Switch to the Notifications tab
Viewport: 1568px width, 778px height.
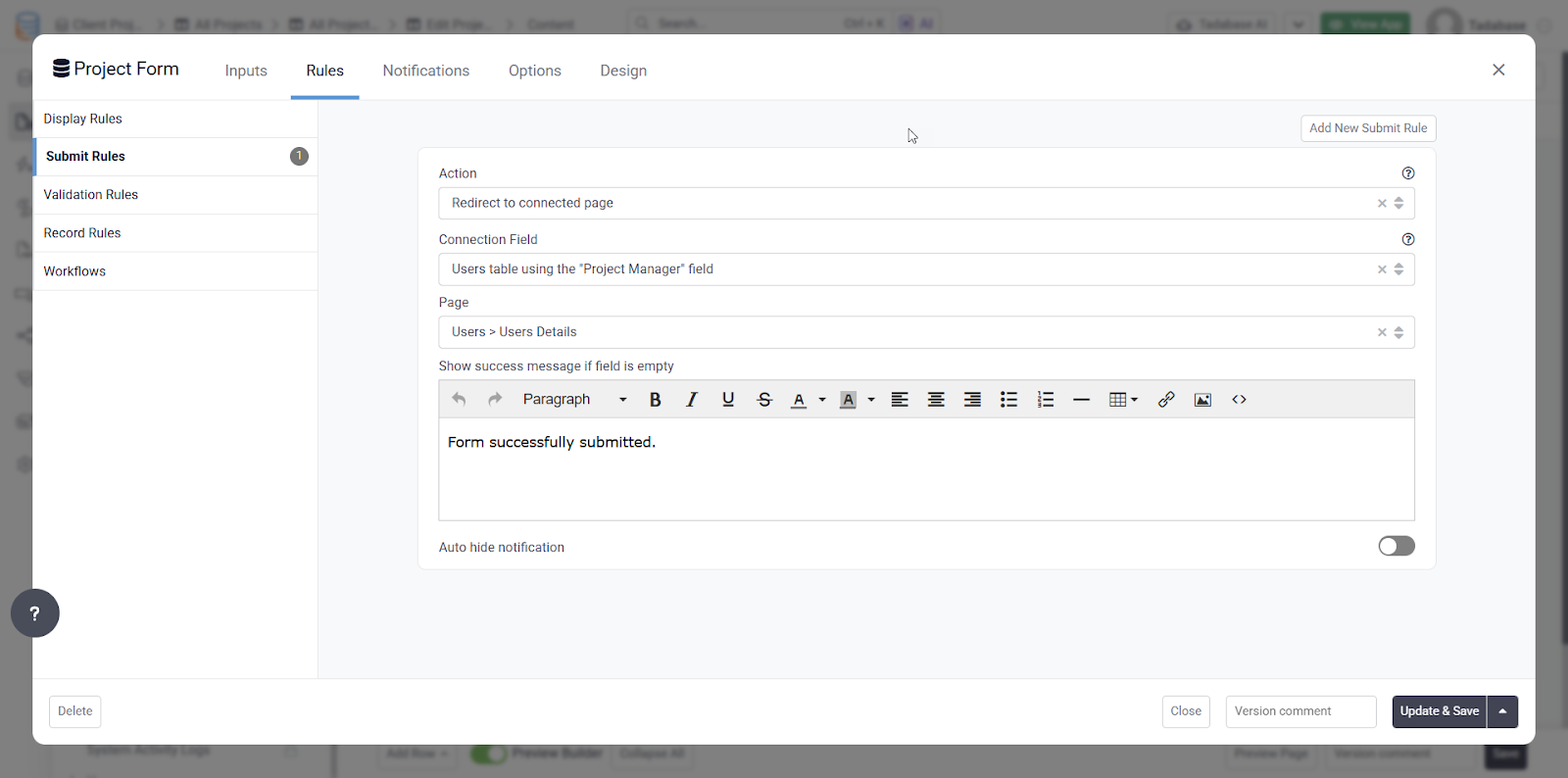point(425,71)
